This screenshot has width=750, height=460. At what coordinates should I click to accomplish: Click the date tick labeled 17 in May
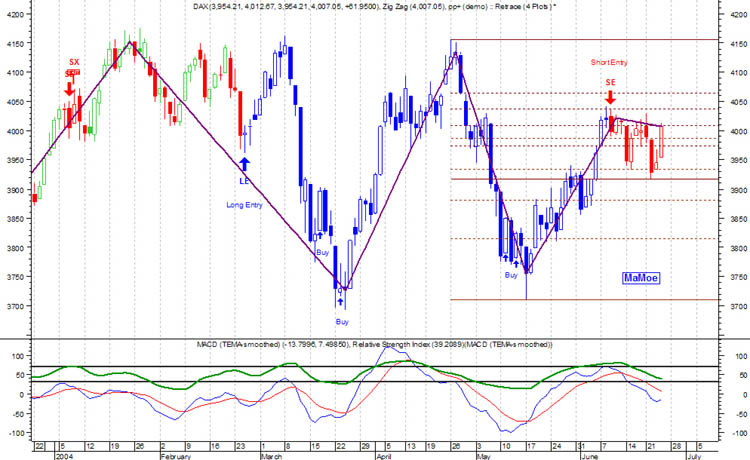point(531,447)
